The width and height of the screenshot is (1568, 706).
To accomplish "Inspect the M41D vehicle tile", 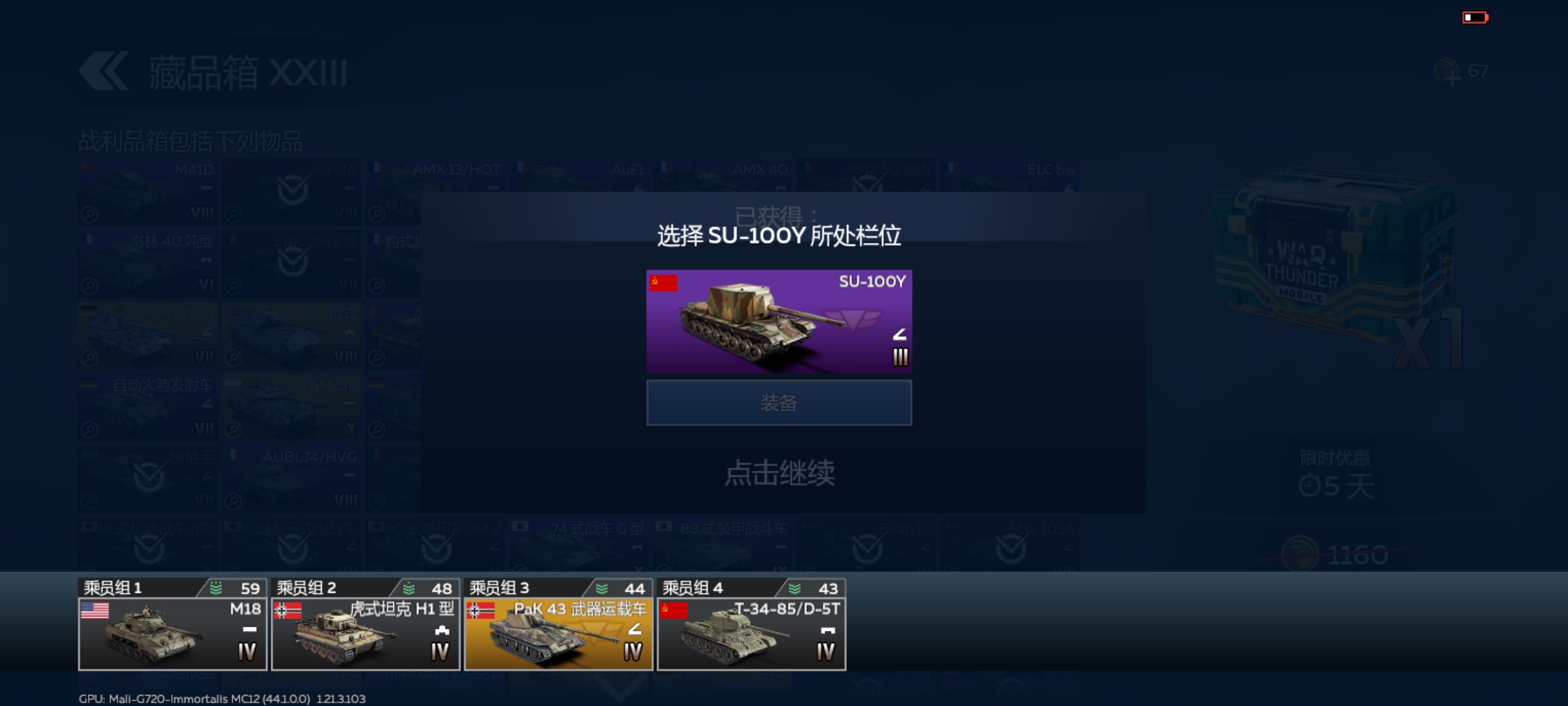I will tap(148, 192).
